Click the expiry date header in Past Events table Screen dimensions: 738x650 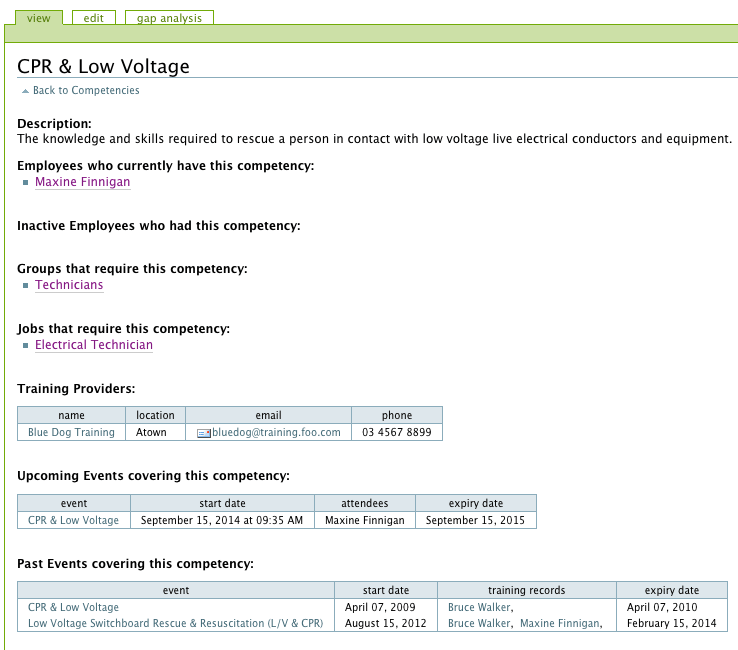672,590
